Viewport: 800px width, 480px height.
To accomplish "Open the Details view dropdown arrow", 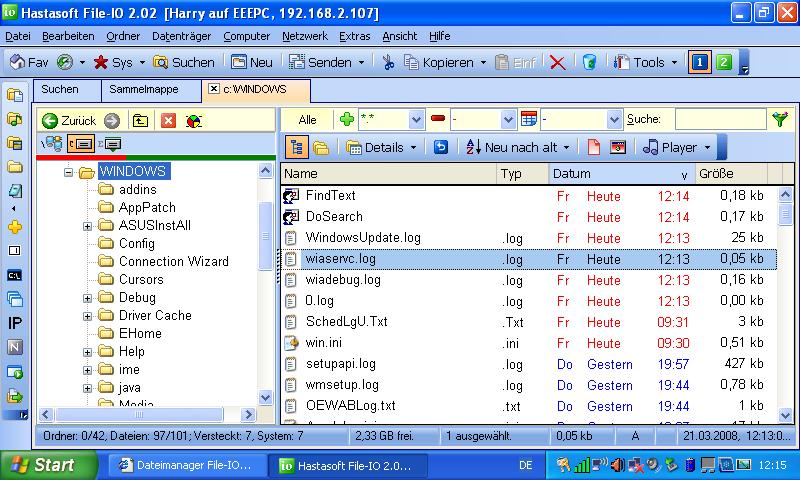I will [413, 148].
